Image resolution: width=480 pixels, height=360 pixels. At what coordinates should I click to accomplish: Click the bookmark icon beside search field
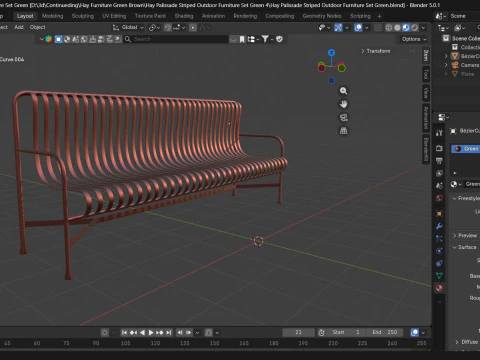(242, 39)
